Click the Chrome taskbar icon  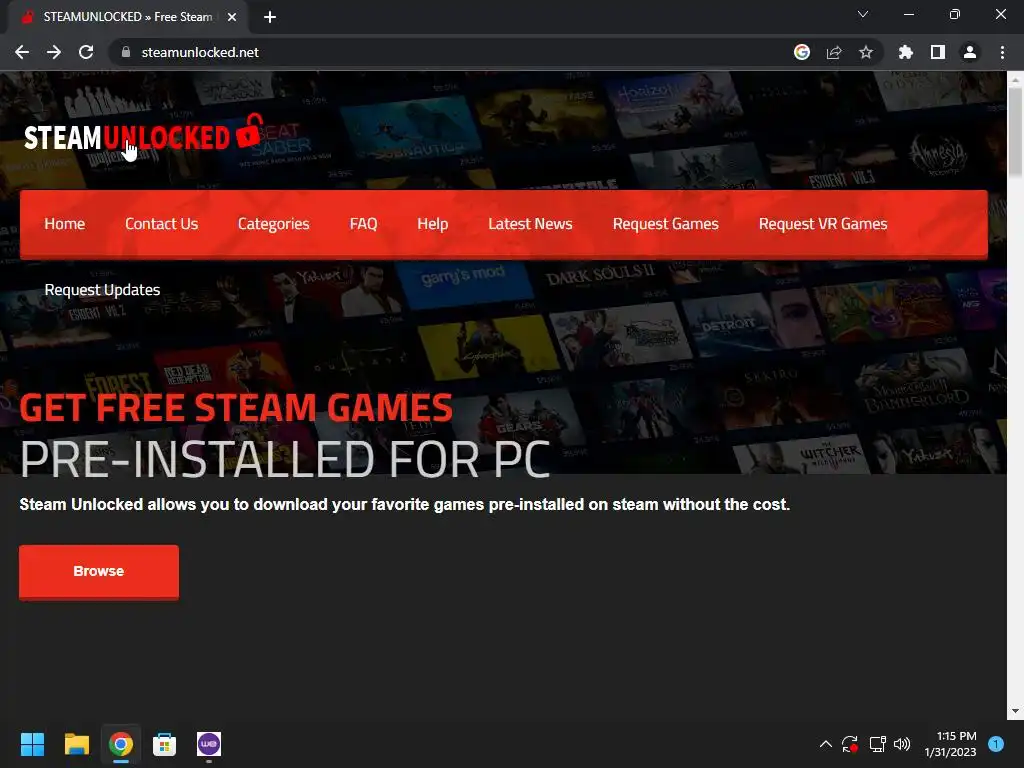pyautogui.click(x=121, y=744)
